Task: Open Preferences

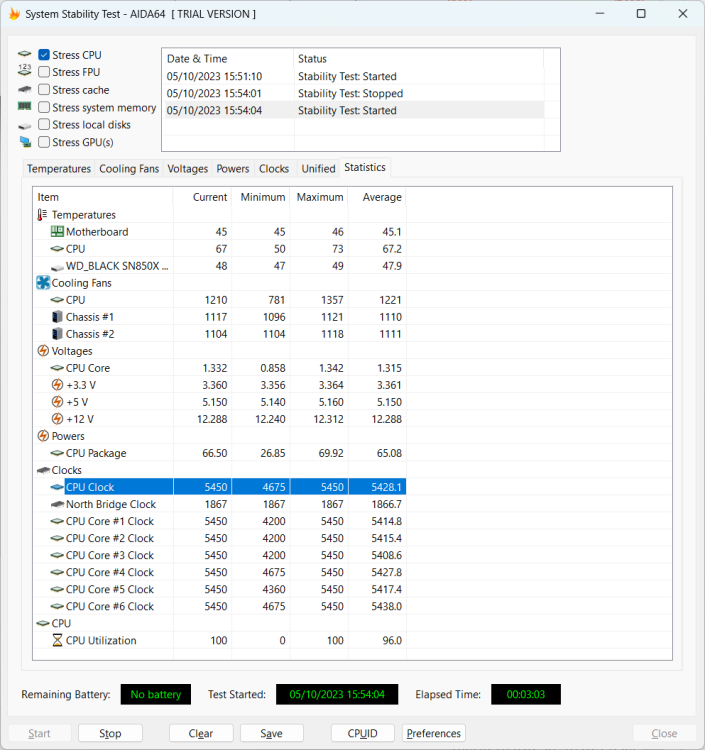Action: coord(434,733)
